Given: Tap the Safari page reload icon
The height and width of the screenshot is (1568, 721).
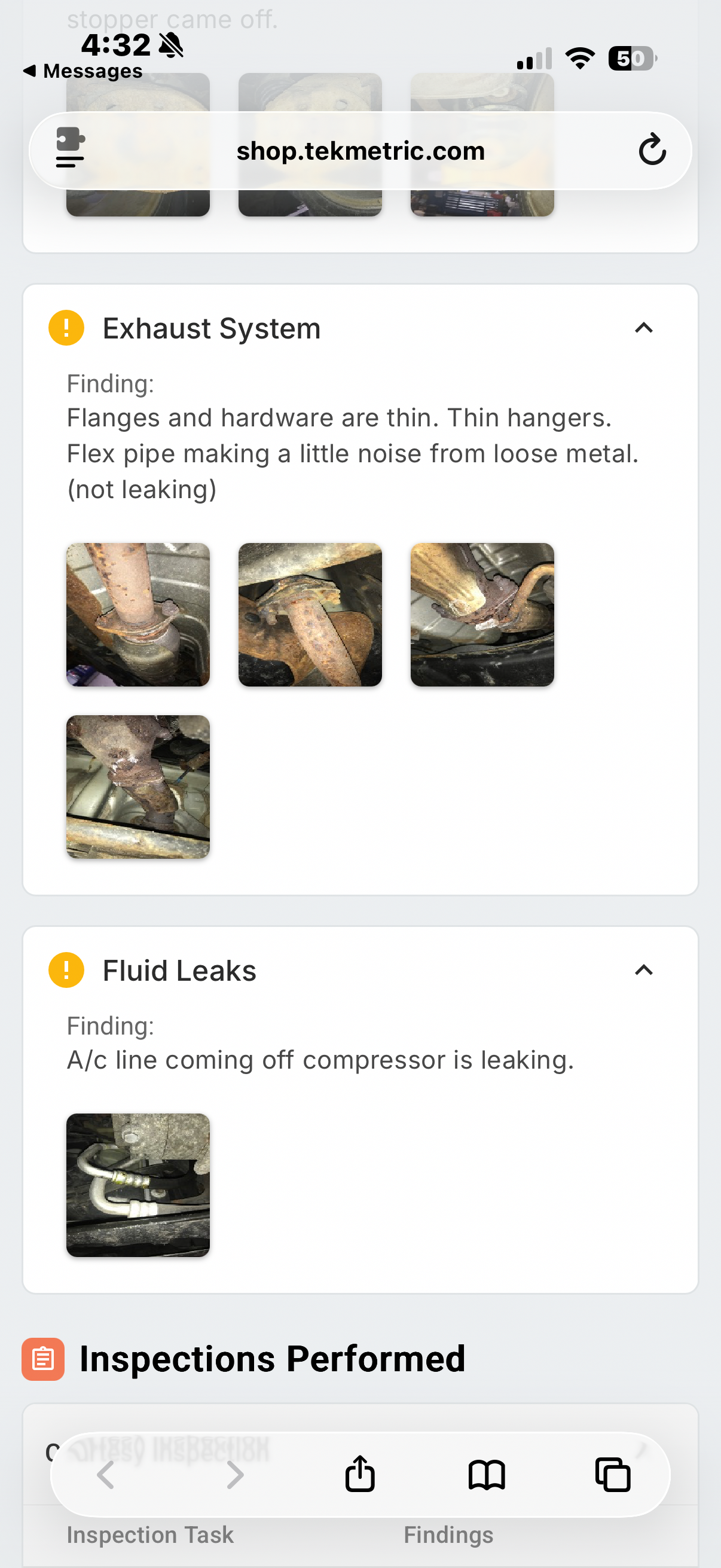Looking at the screenshot, I should (652, 150).
